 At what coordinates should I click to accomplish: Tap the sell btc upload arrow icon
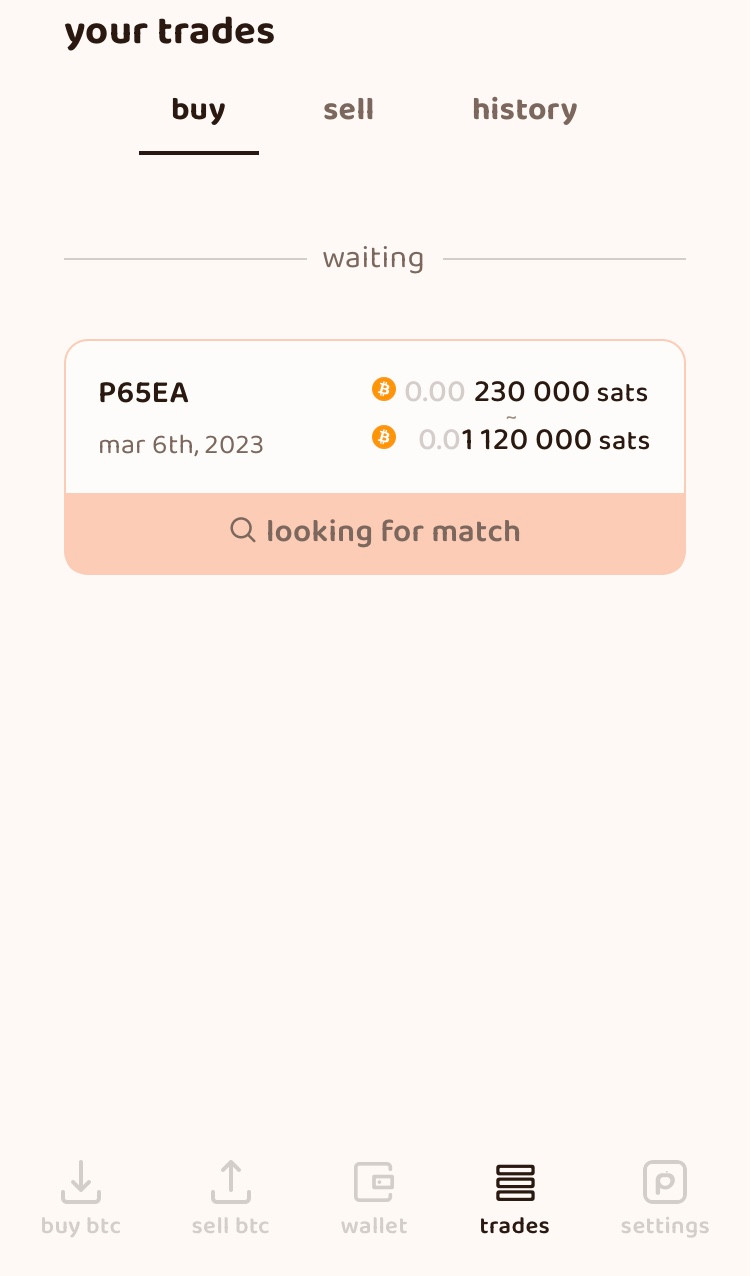pyautogui.click(x=230, y=1182)
